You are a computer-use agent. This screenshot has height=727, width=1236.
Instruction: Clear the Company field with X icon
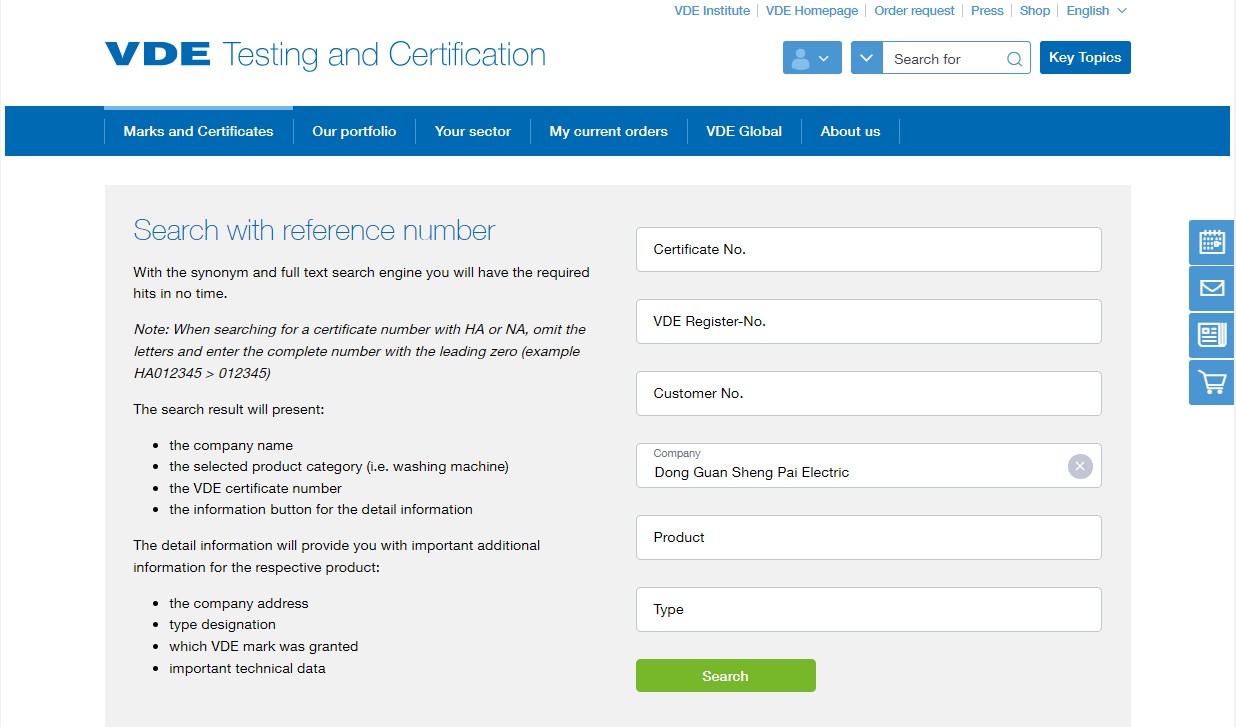(1080, 466)
